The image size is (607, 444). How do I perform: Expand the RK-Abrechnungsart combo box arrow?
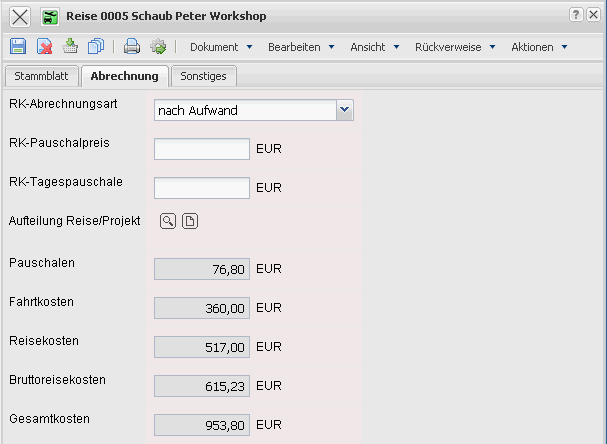point(345,110)
